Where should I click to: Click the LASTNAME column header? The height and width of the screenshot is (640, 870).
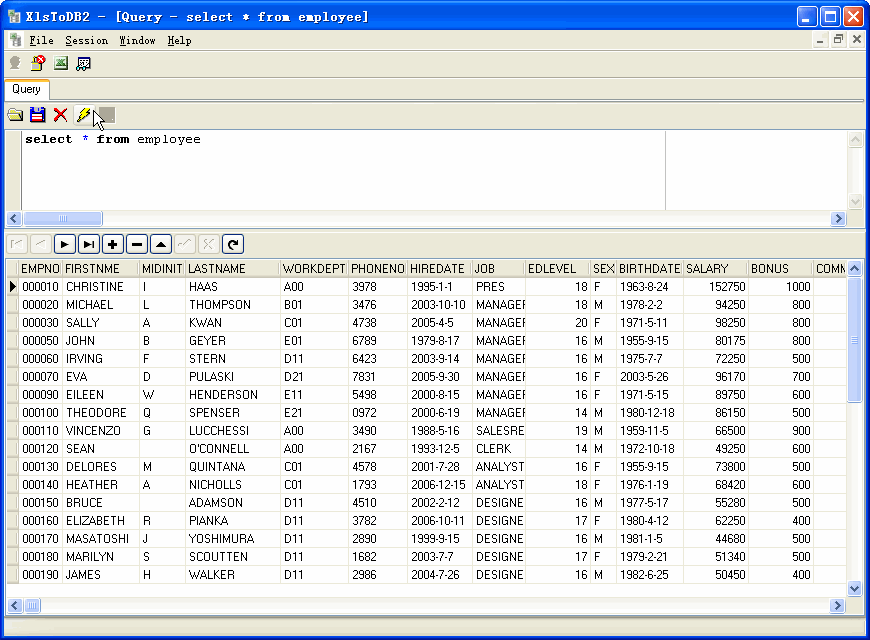232,269
